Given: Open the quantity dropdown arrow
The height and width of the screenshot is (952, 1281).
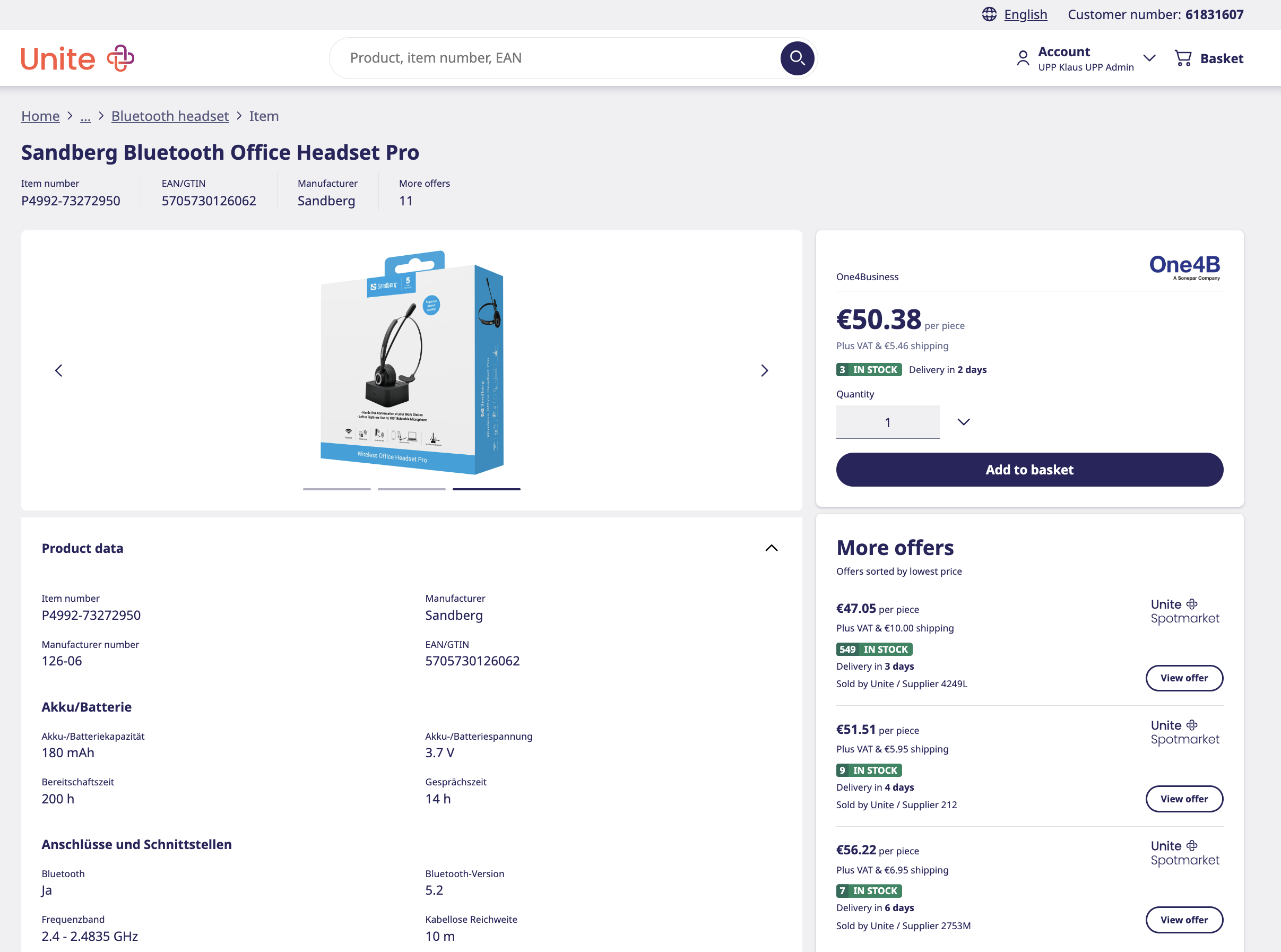Looking at the screenshot, I should [964, 422].
